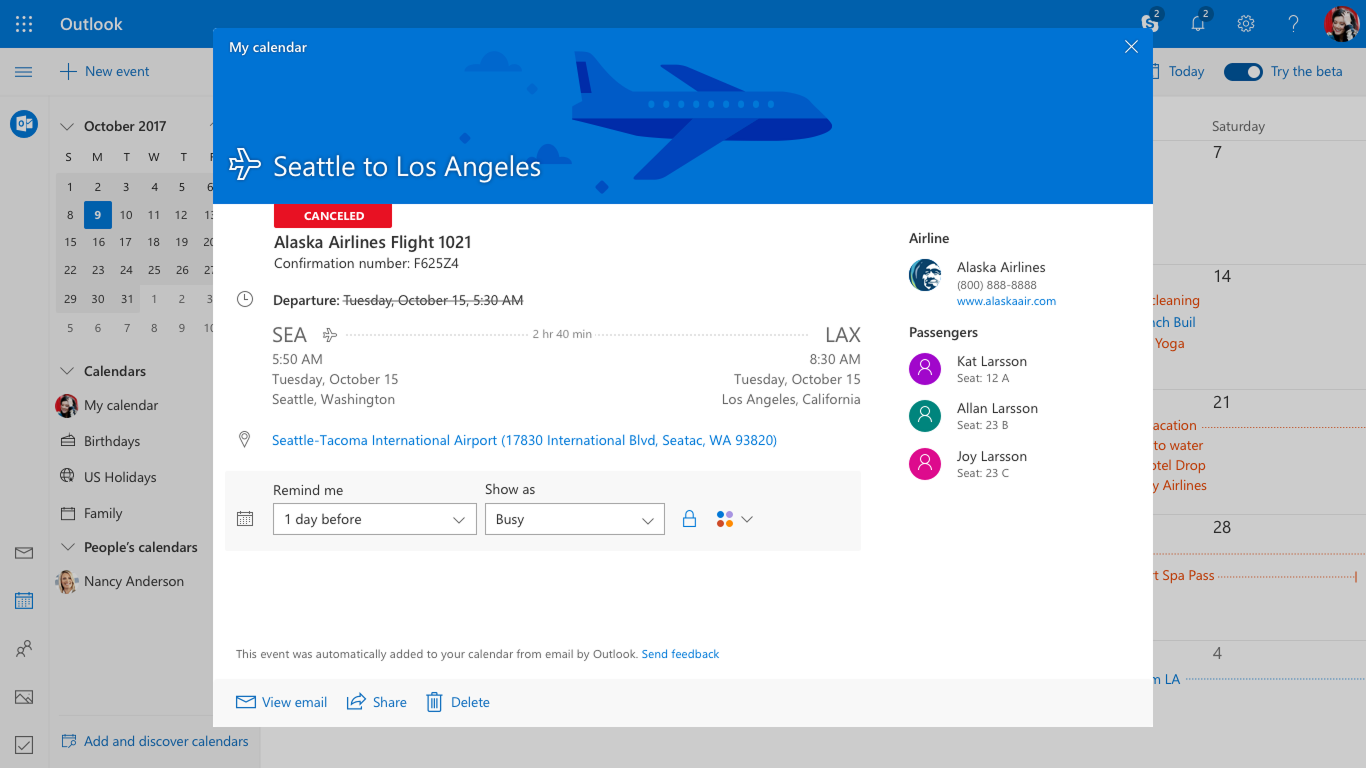The image size is (1366, 768).
Task: Open the People icon in left rail
Action: 24,649
